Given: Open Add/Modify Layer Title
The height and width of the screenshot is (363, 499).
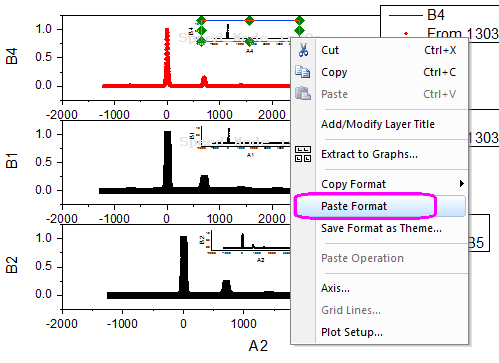Looking at the screenshot, I should click(x=378, y=124).
